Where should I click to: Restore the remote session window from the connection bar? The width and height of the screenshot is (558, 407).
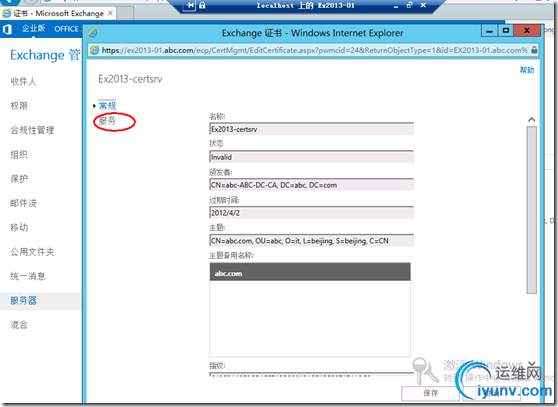tap(410, 5)
